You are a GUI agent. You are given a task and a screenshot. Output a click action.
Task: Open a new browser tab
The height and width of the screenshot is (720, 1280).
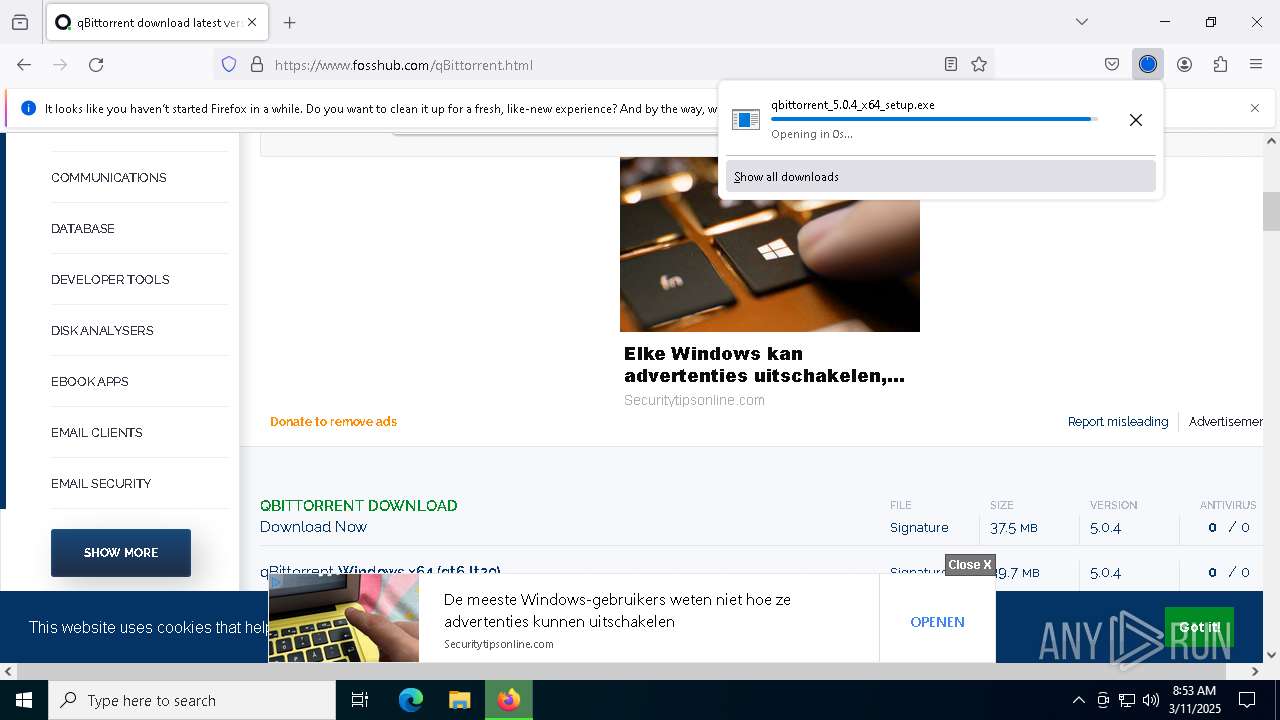click(x=289, y=22)
